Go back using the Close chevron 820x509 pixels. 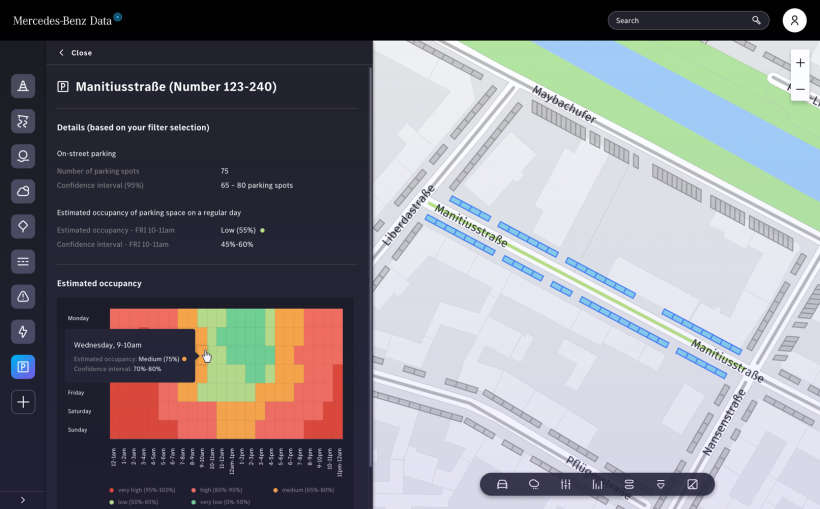coord(61,53)
